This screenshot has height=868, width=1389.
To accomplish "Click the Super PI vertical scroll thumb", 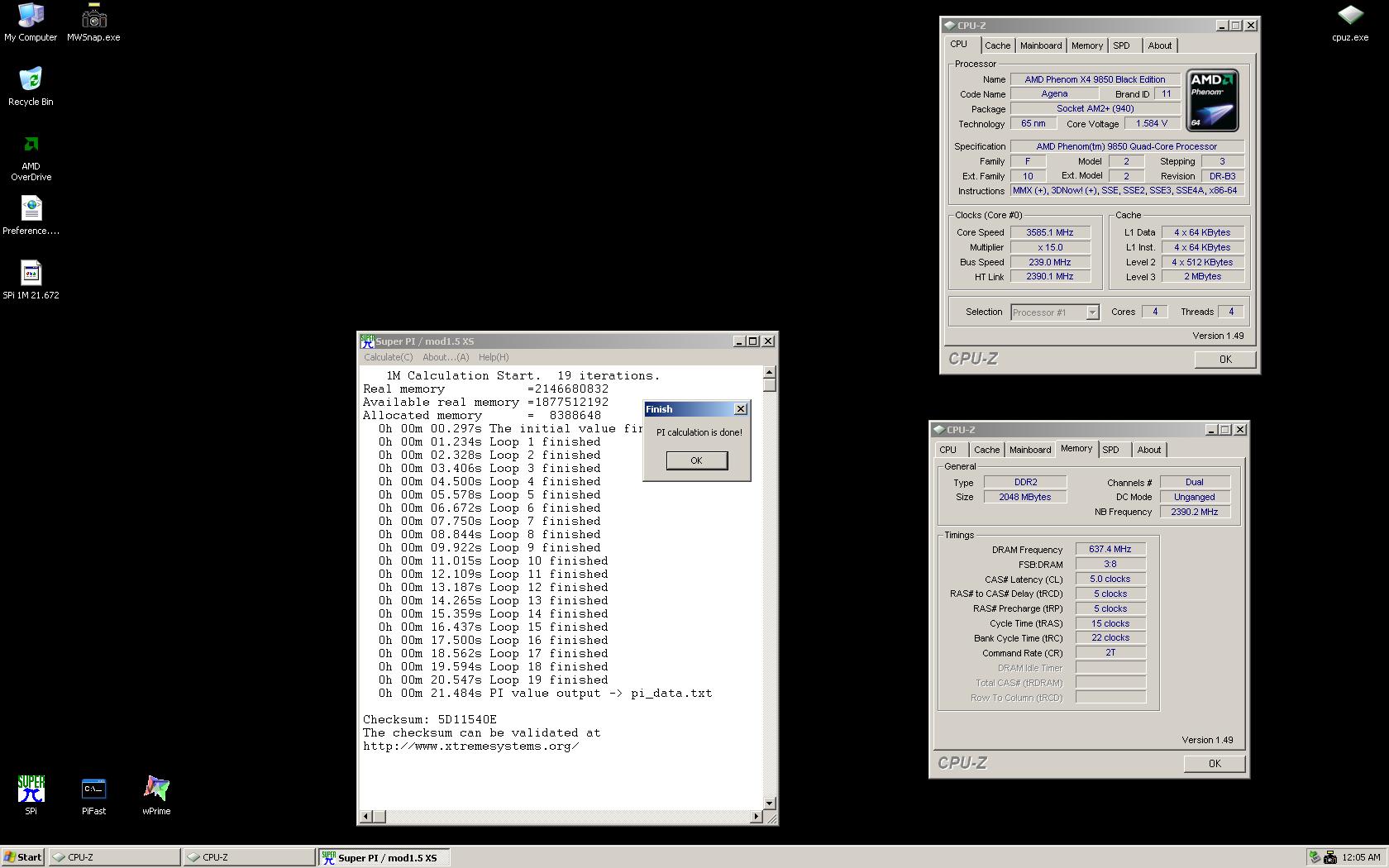I will click(770, 384).
